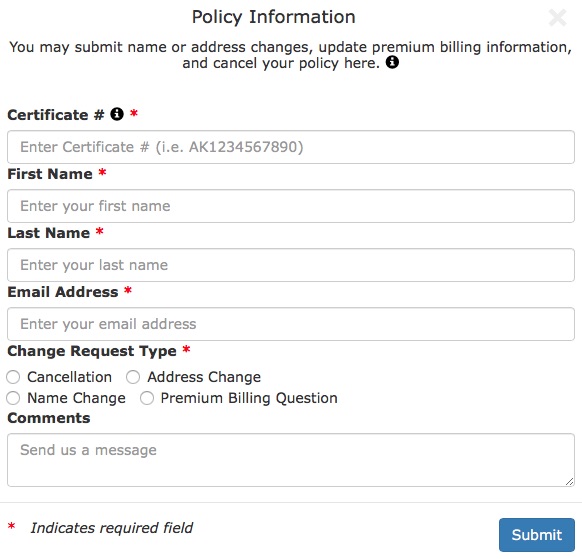
Task: Focus the Certificate # input field
Action: [x=291, y=147]
